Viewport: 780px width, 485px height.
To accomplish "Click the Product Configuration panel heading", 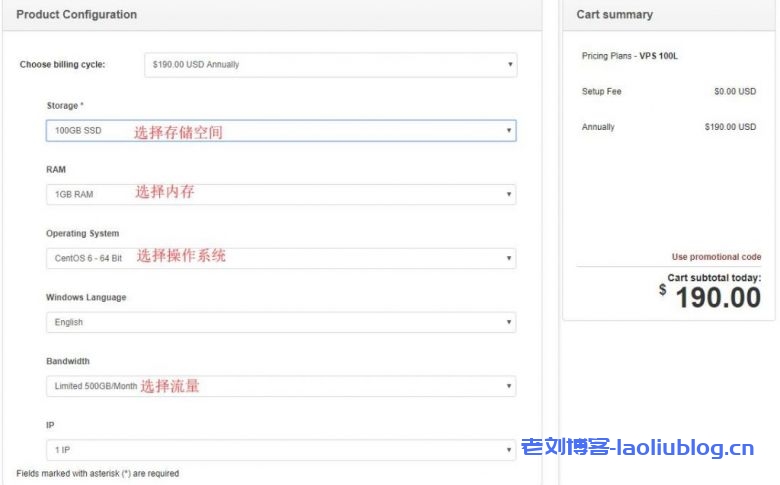I will coord(77,15).
